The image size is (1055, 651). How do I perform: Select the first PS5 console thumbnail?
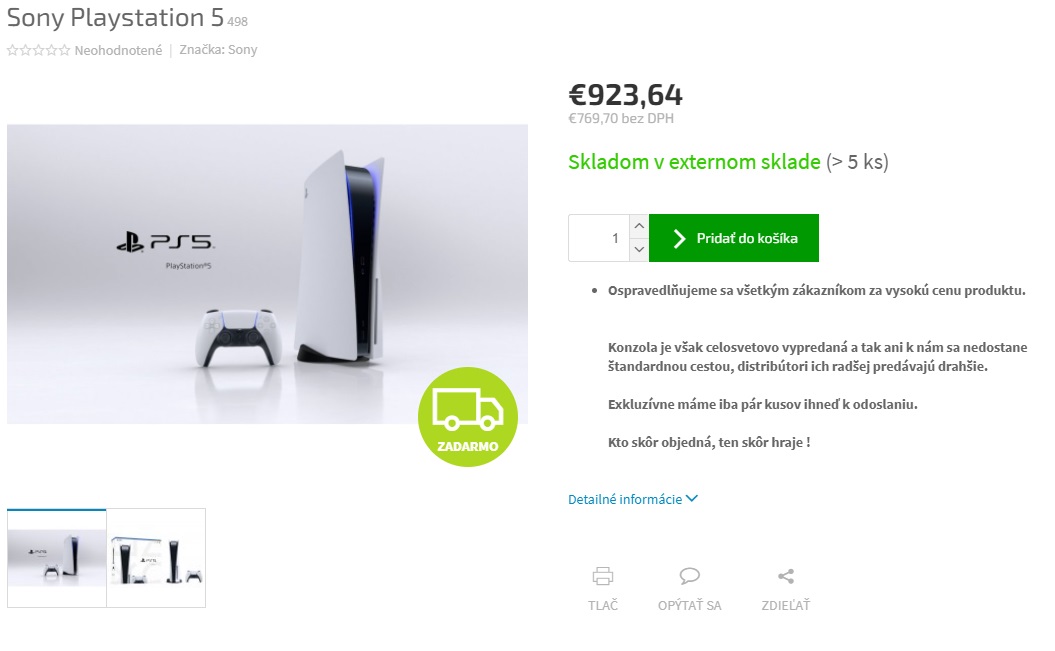57,558
